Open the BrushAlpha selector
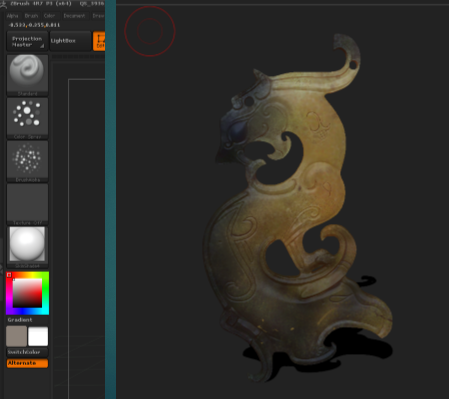 (x=27, y=161)
